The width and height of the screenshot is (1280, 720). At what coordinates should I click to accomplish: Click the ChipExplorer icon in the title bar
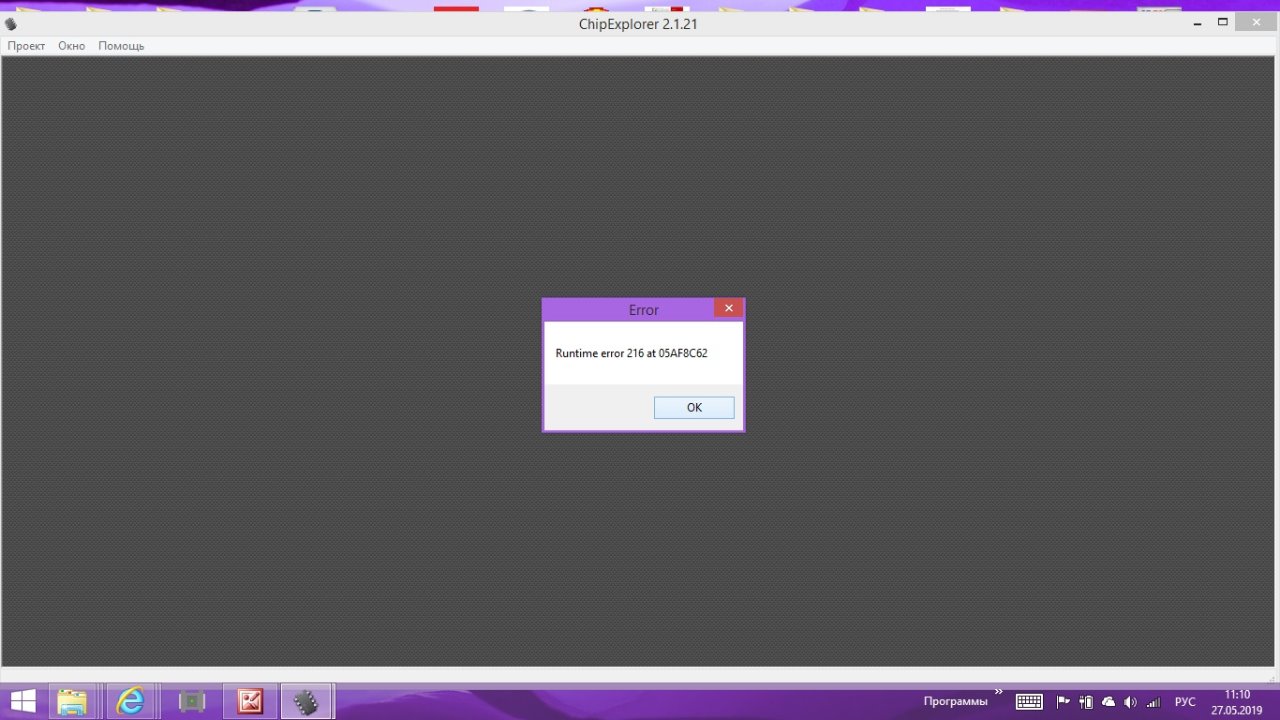click(11, 24)
